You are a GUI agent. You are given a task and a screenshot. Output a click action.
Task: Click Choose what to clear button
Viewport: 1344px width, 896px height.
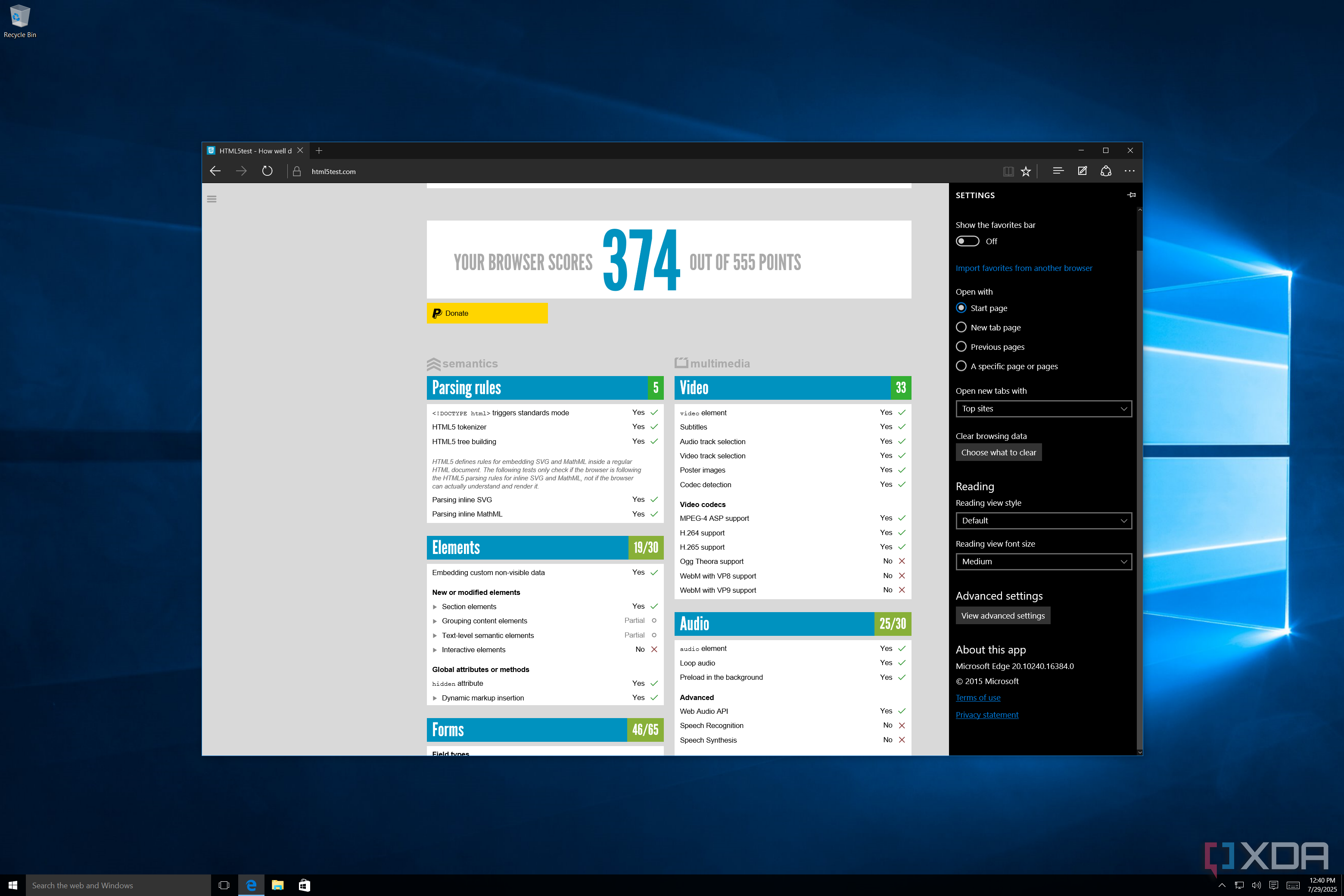(998, 452)
